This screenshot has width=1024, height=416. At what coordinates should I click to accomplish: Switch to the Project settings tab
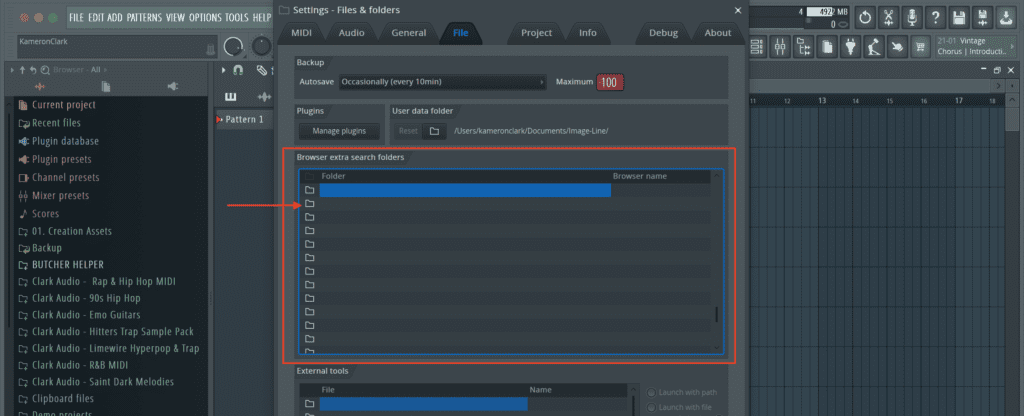536,33
